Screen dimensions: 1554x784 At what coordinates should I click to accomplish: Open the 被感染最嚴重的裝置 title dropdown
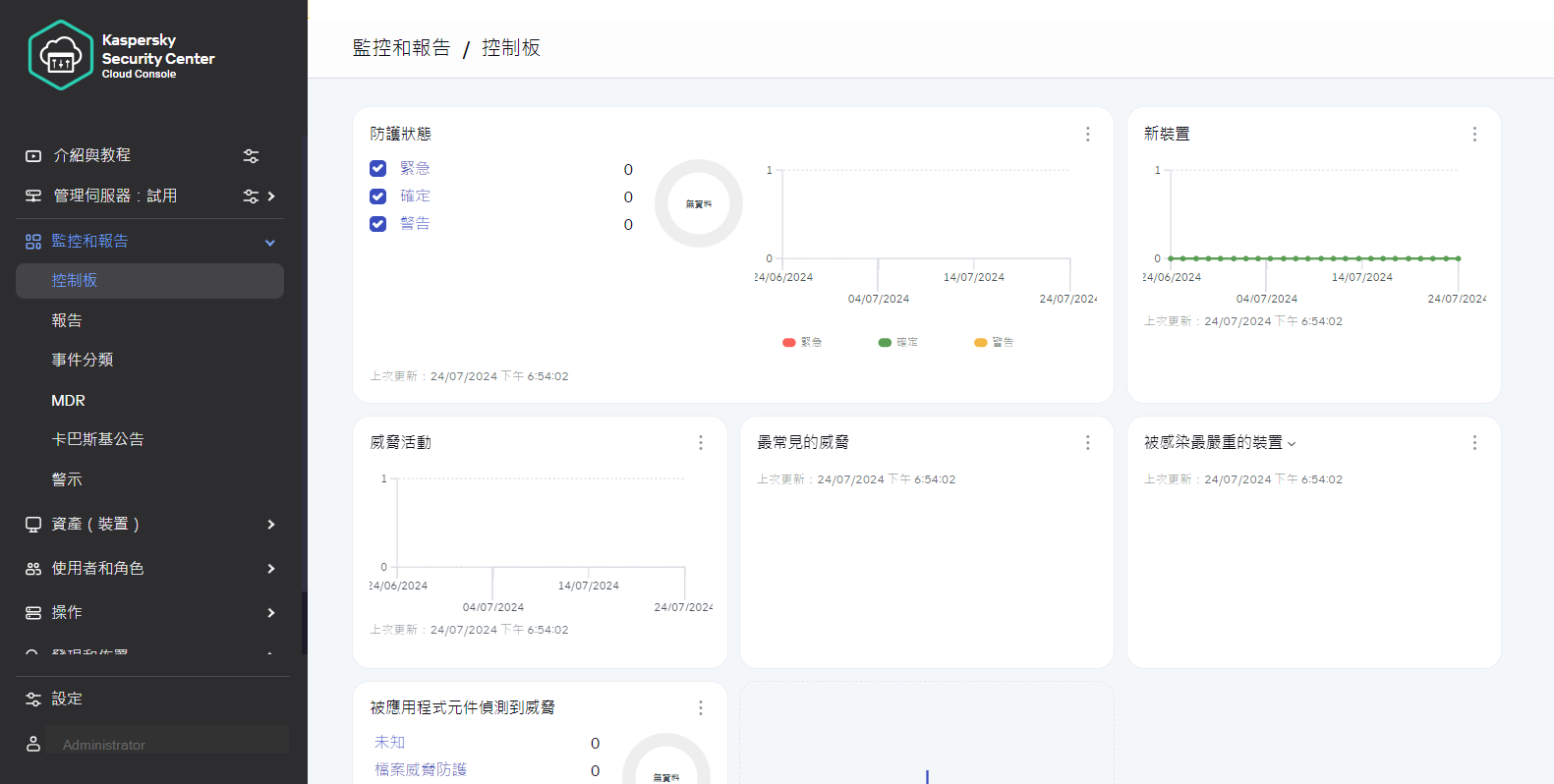[1292, 444]
